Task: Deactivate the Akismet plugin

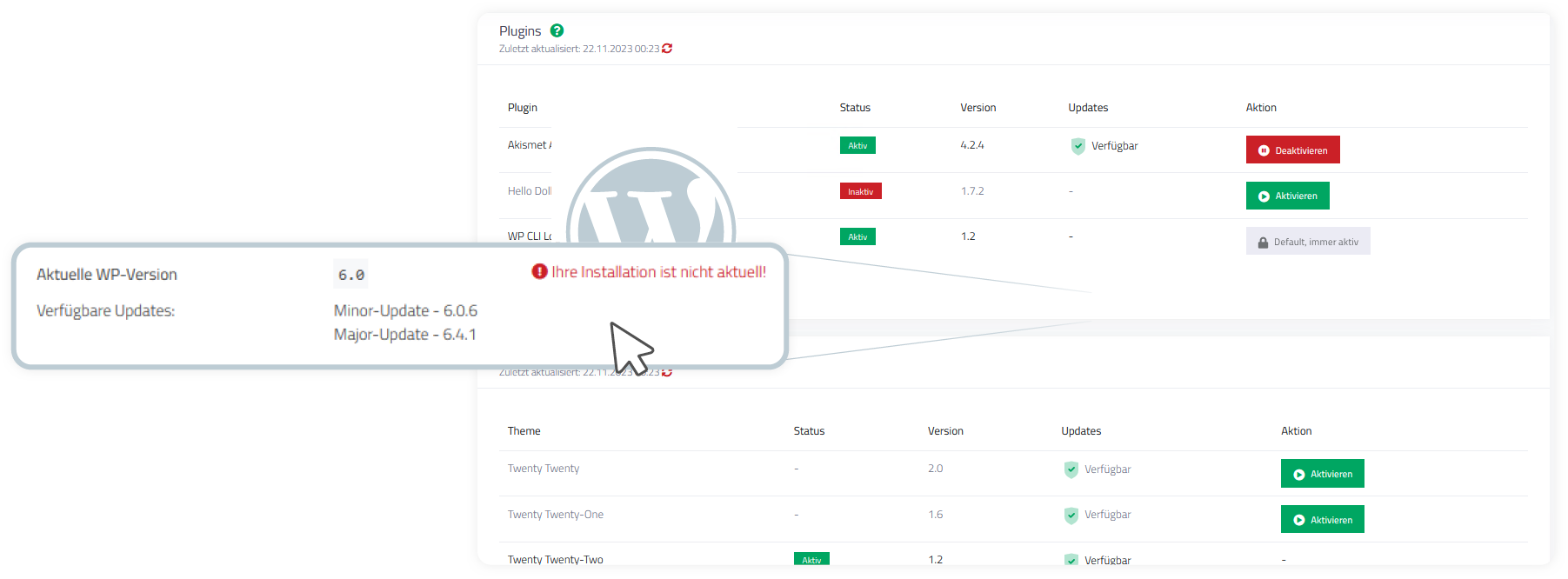Action: (x=1292, y=150)
